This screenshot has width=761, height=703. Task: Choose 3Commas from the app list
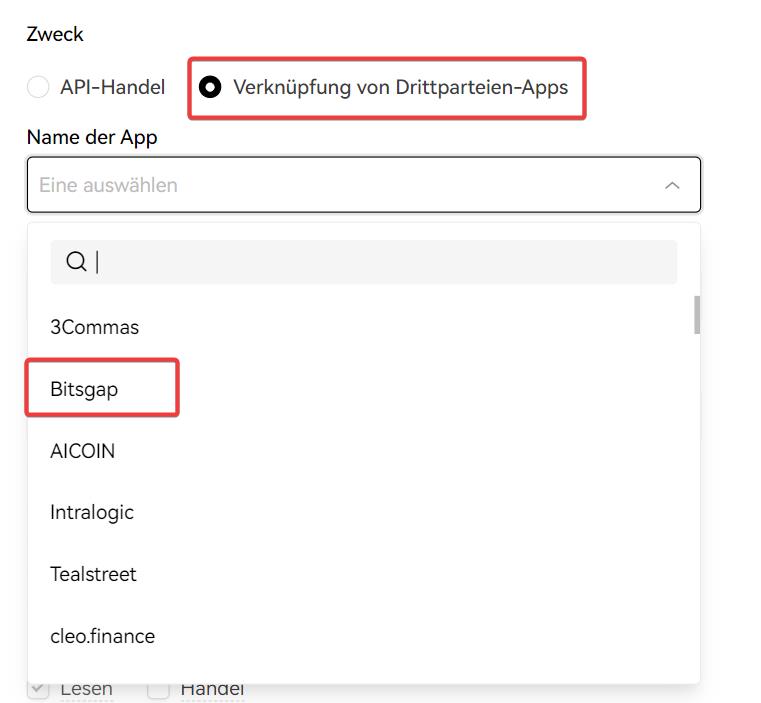click(95, 327)
